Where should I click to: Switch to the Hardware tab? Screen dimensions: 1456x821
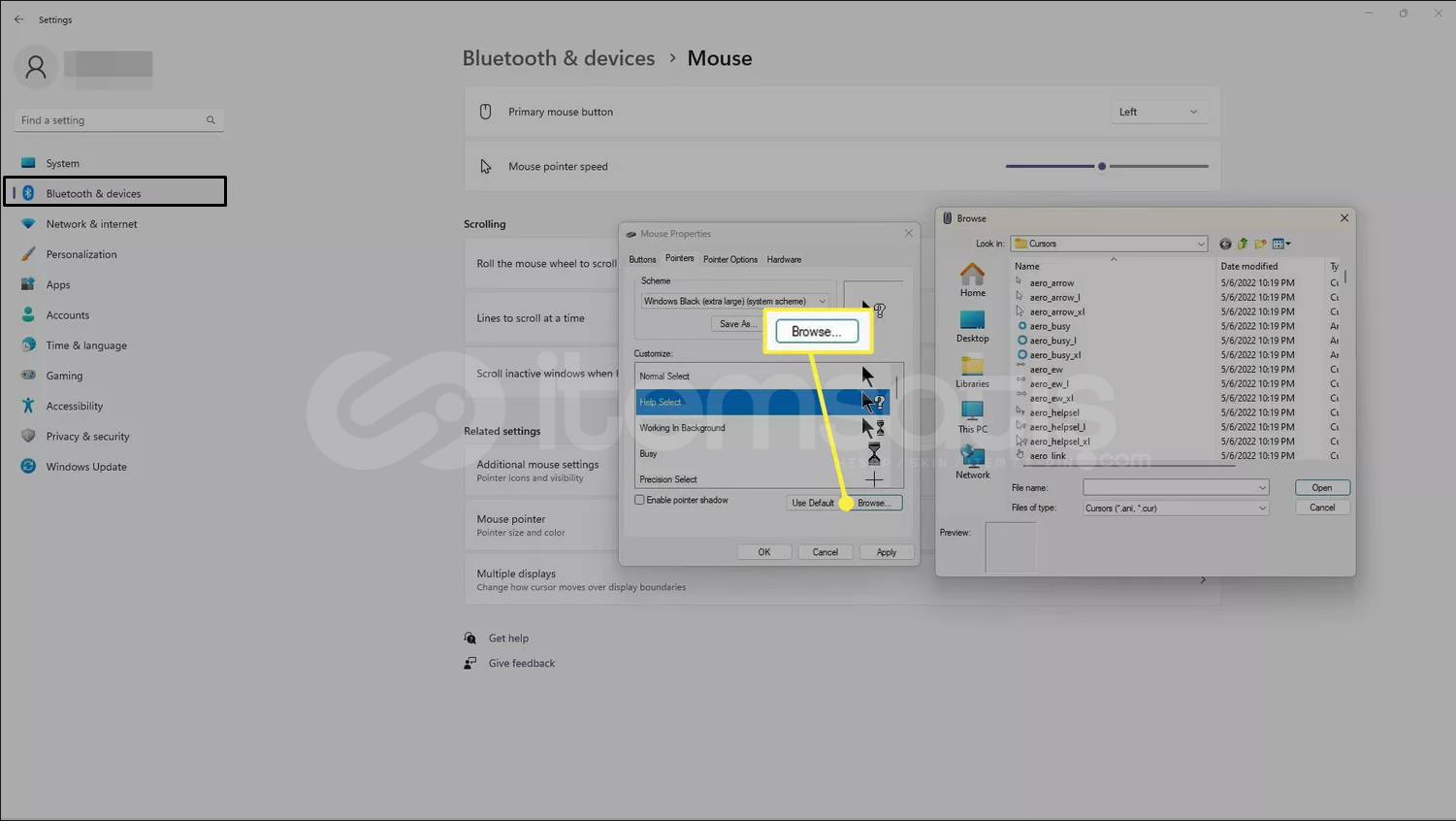(783, 259)
